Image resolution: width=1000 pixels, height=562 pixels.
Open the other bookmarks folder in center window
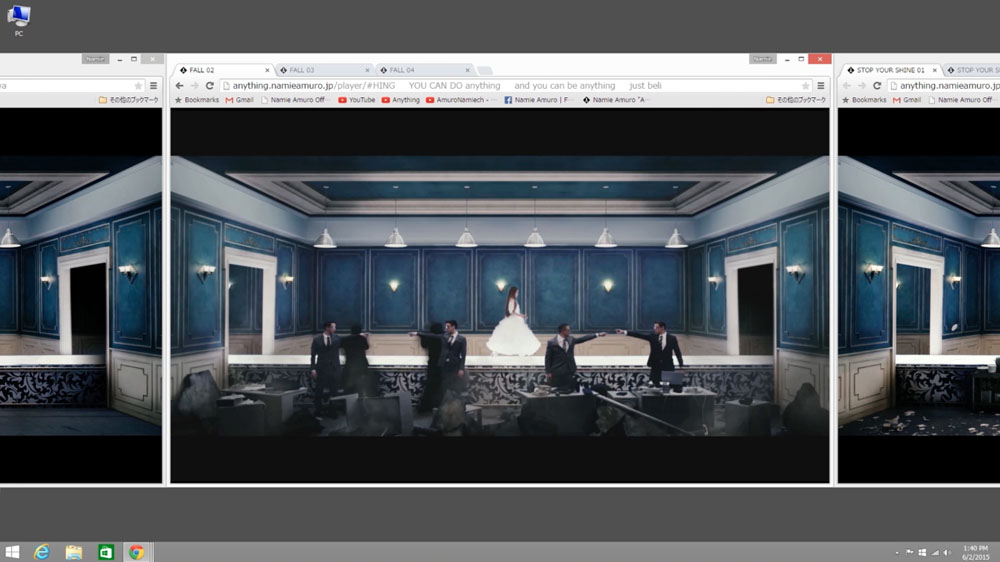(x=796, y=100)
